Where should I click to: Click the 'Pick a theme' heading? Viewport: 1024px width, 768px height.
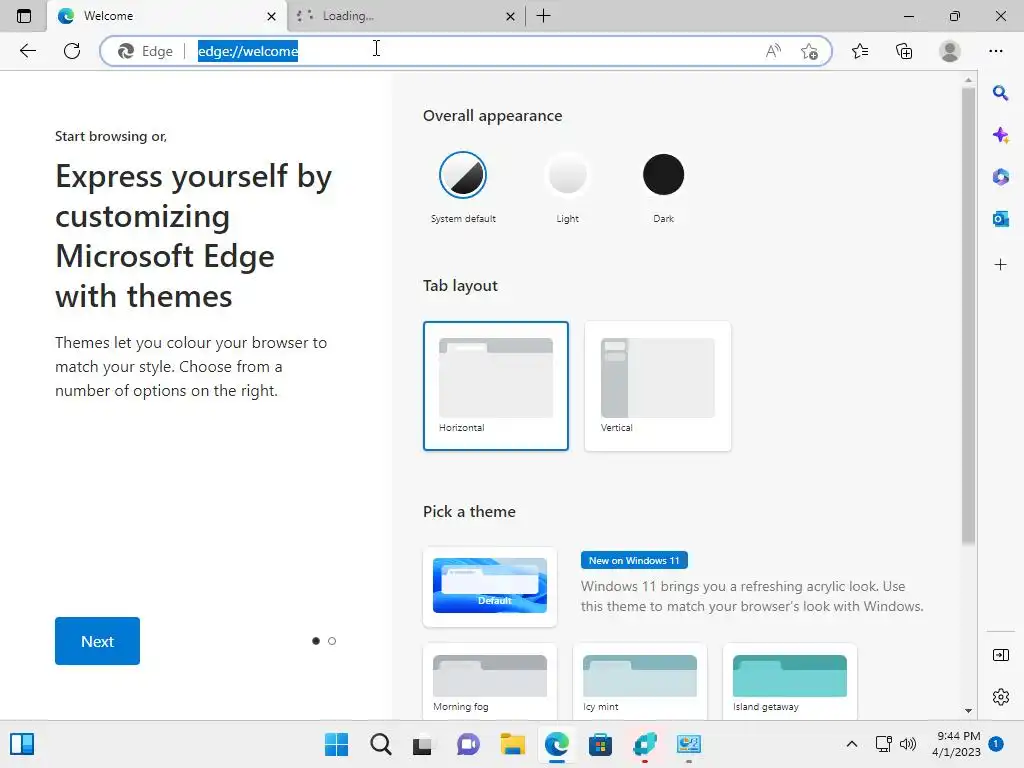(x=469, y=511)
